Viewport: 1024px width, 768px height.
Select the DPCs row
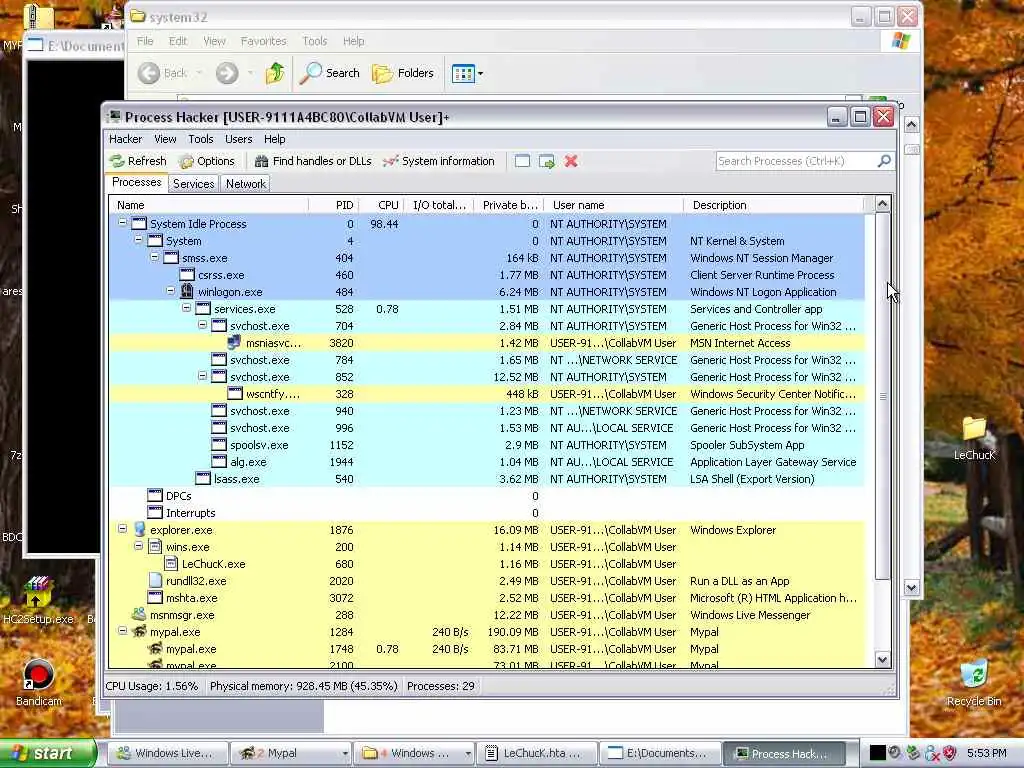click(x=487, y=496)
